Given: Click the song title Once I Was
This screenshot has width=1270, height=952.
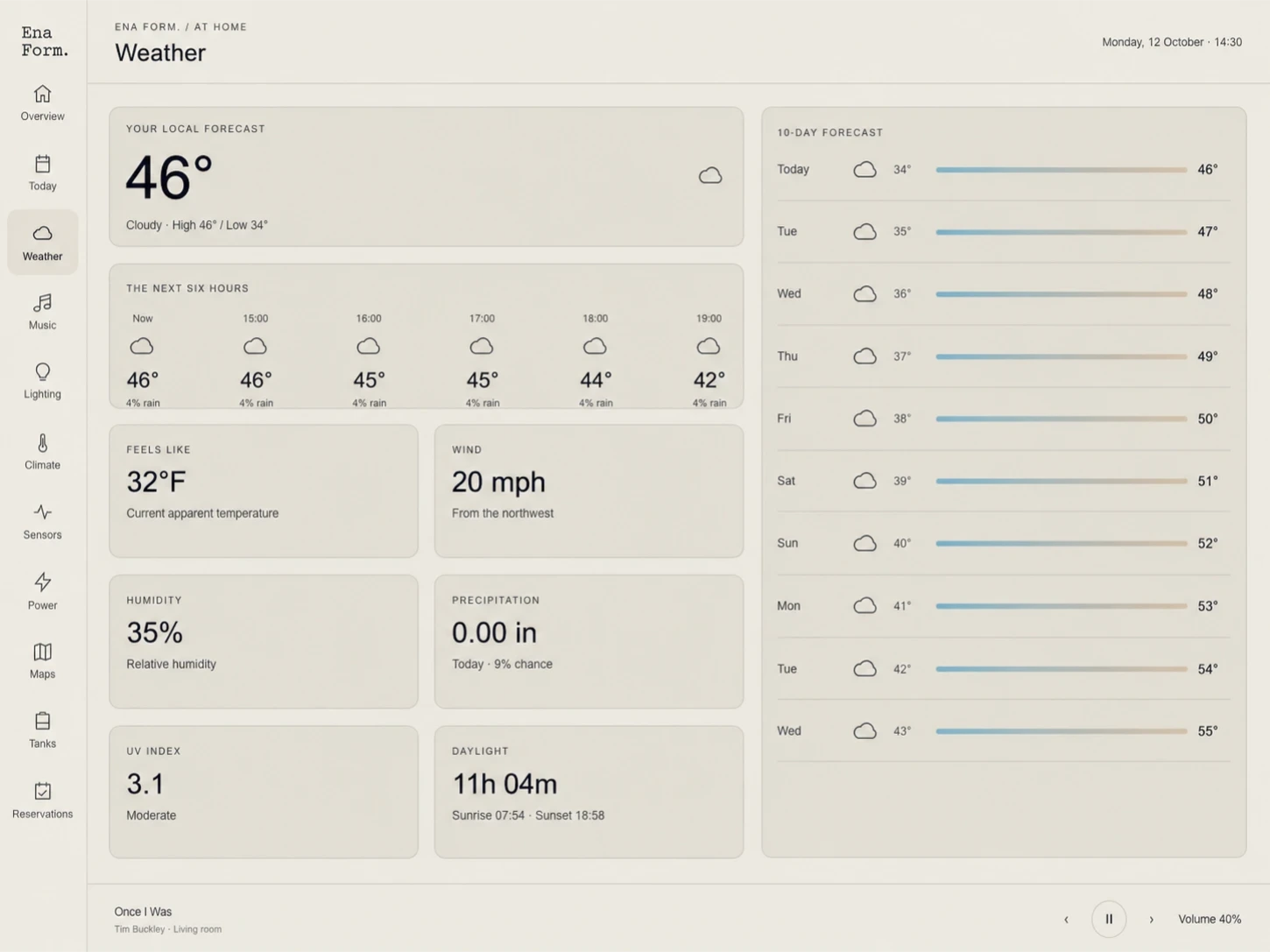Looking at the screenshot, I should 143,912.
